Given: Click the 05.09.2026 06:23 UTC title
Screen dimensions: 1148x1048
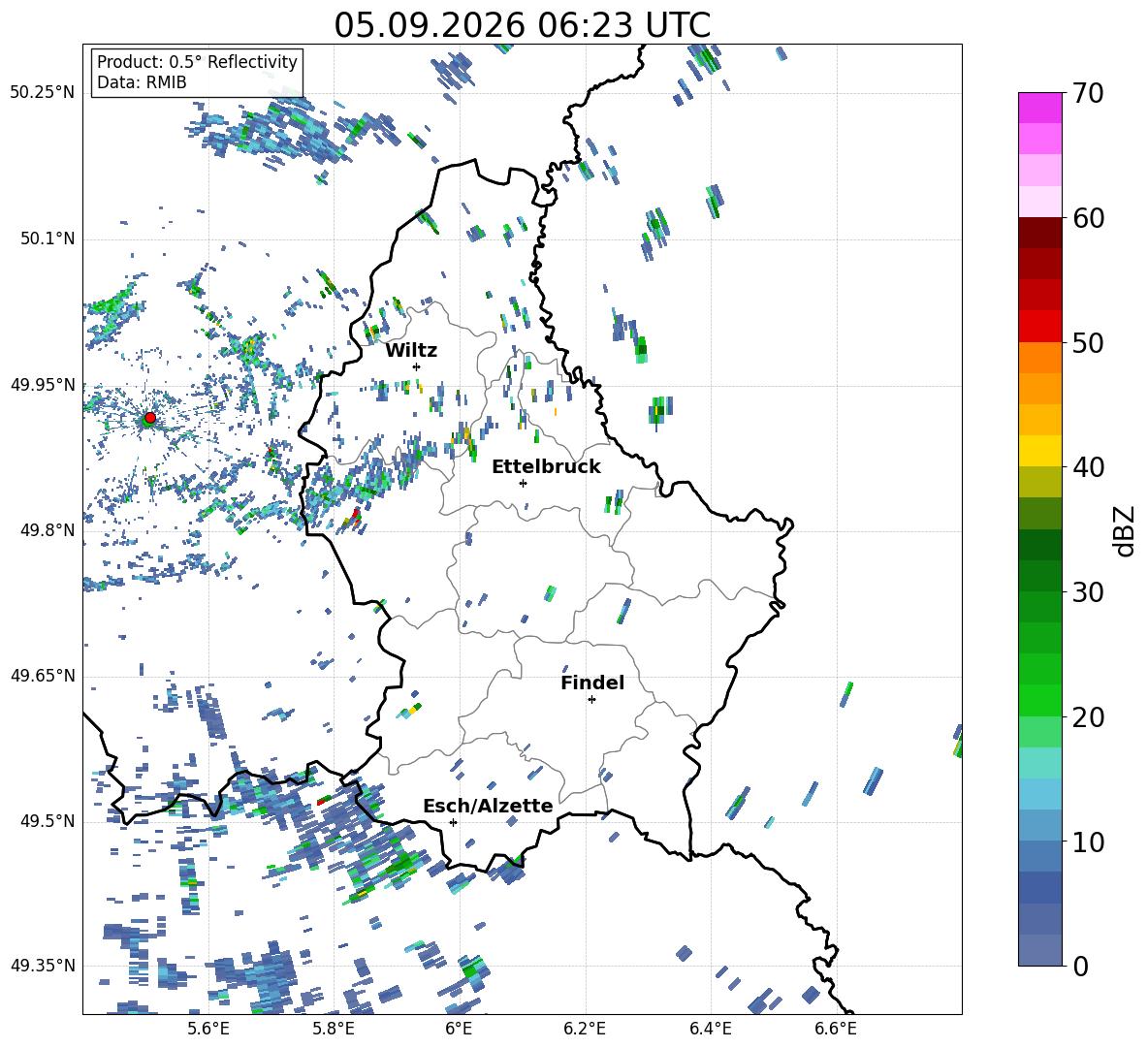Looking at the screenshot, I should (522, 25).
